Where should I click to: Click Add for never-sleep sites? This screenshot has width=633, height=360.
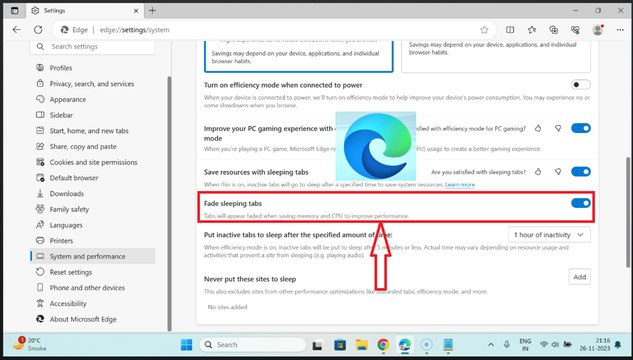[580, 277]
